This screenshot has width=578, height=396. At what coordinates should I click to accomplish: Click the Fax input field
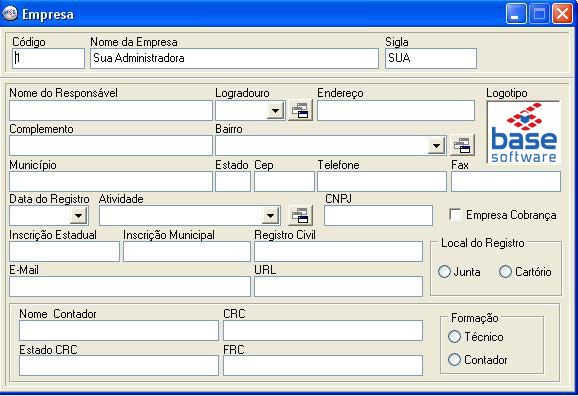506,181
